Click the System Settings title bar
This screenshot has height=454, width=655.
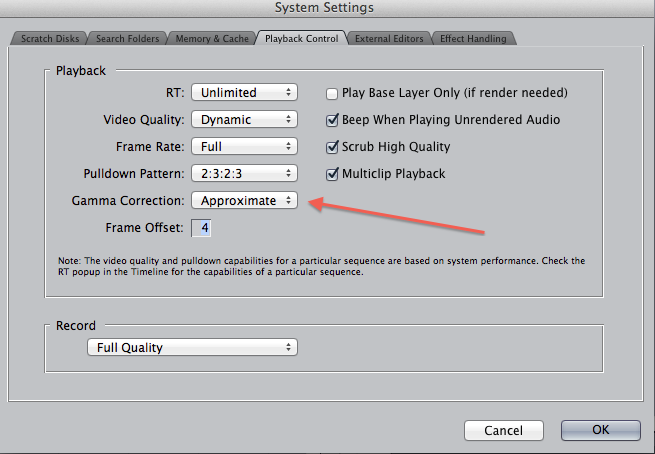click(327, 8)
